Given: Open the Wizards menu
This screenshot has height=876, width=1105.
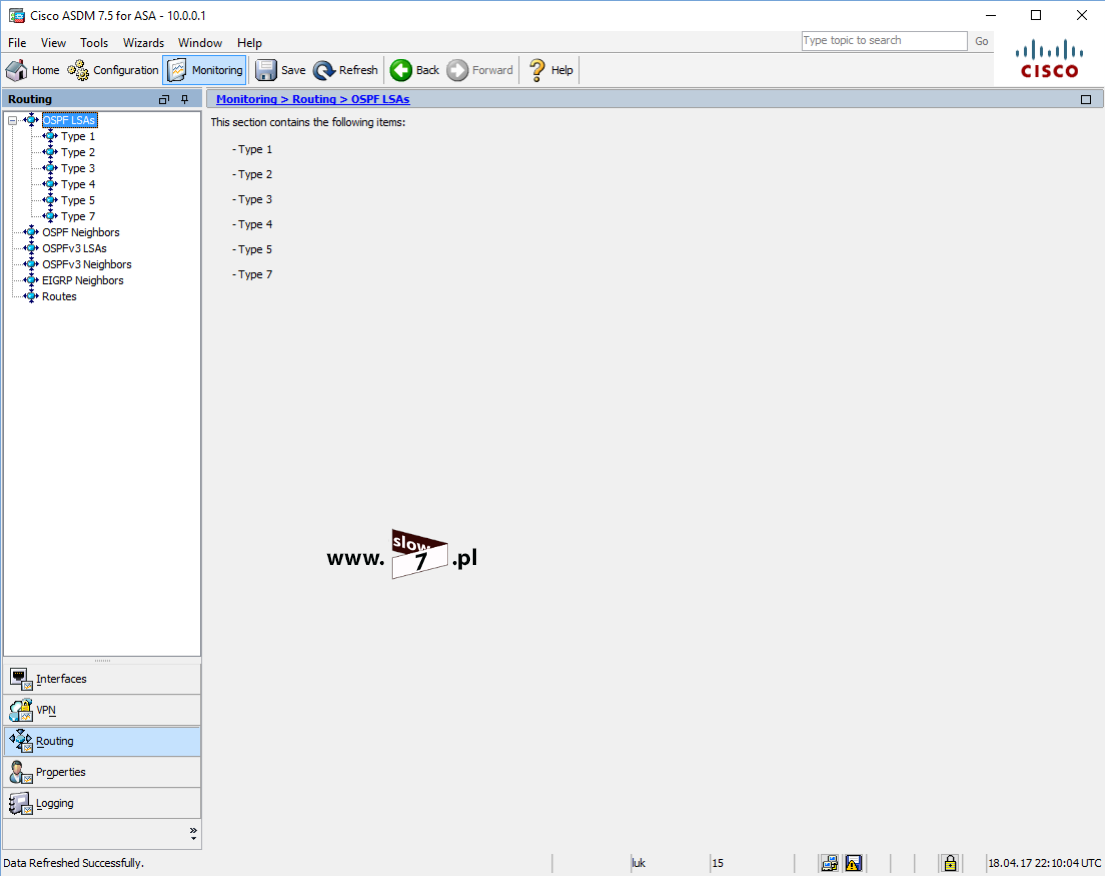Looking at the screenshot, I should (x=143, y=43).
